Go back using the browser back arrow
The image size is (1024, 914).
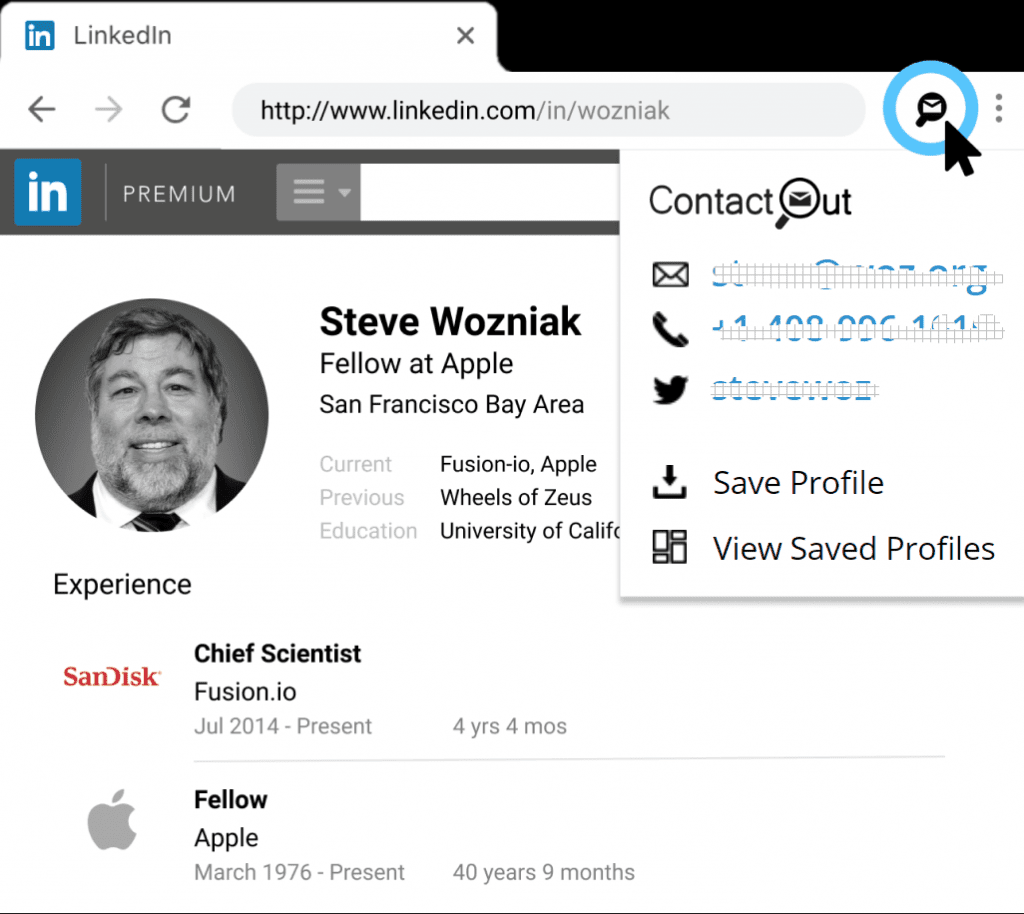click(42, 109)
